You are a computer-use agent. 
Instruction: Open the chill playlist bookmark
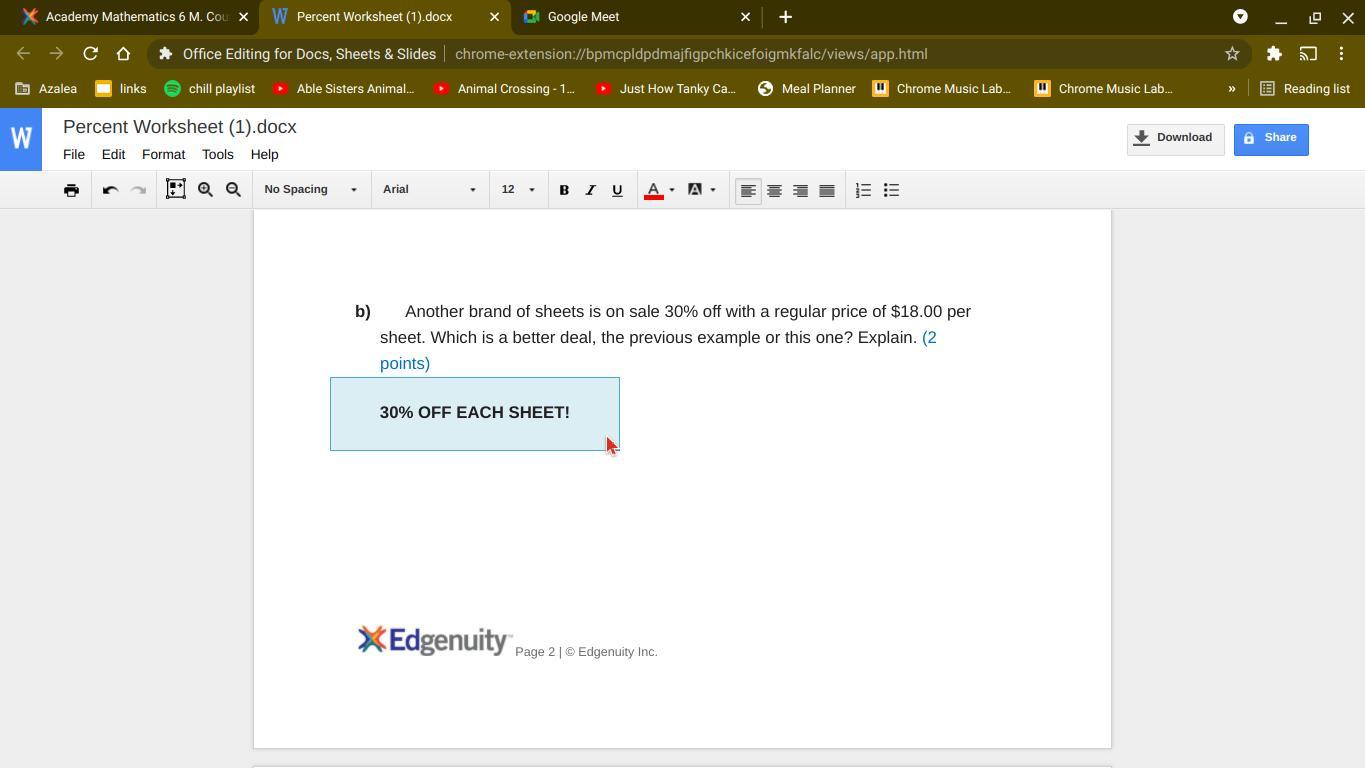pyautogui.click(x=209, y=89)
